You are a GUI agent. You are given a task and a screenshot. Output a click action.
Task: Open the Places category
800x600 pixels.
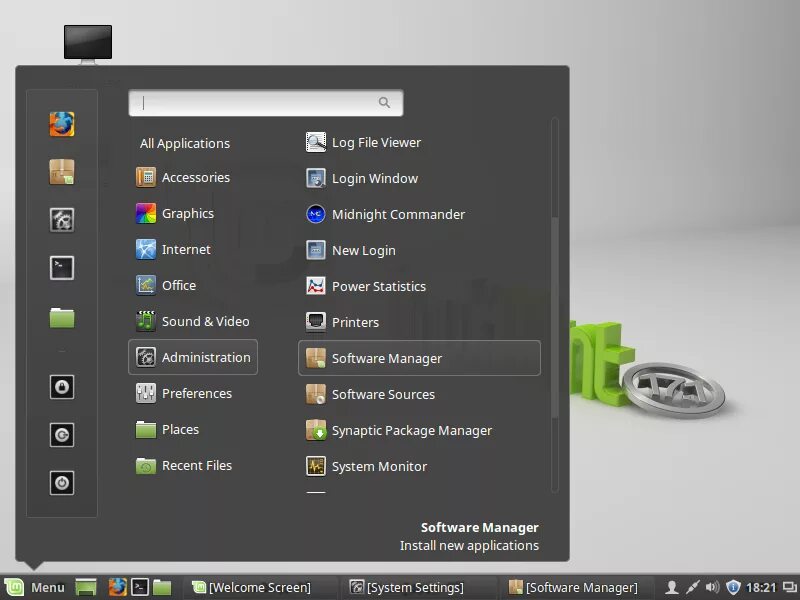[193, 430]
